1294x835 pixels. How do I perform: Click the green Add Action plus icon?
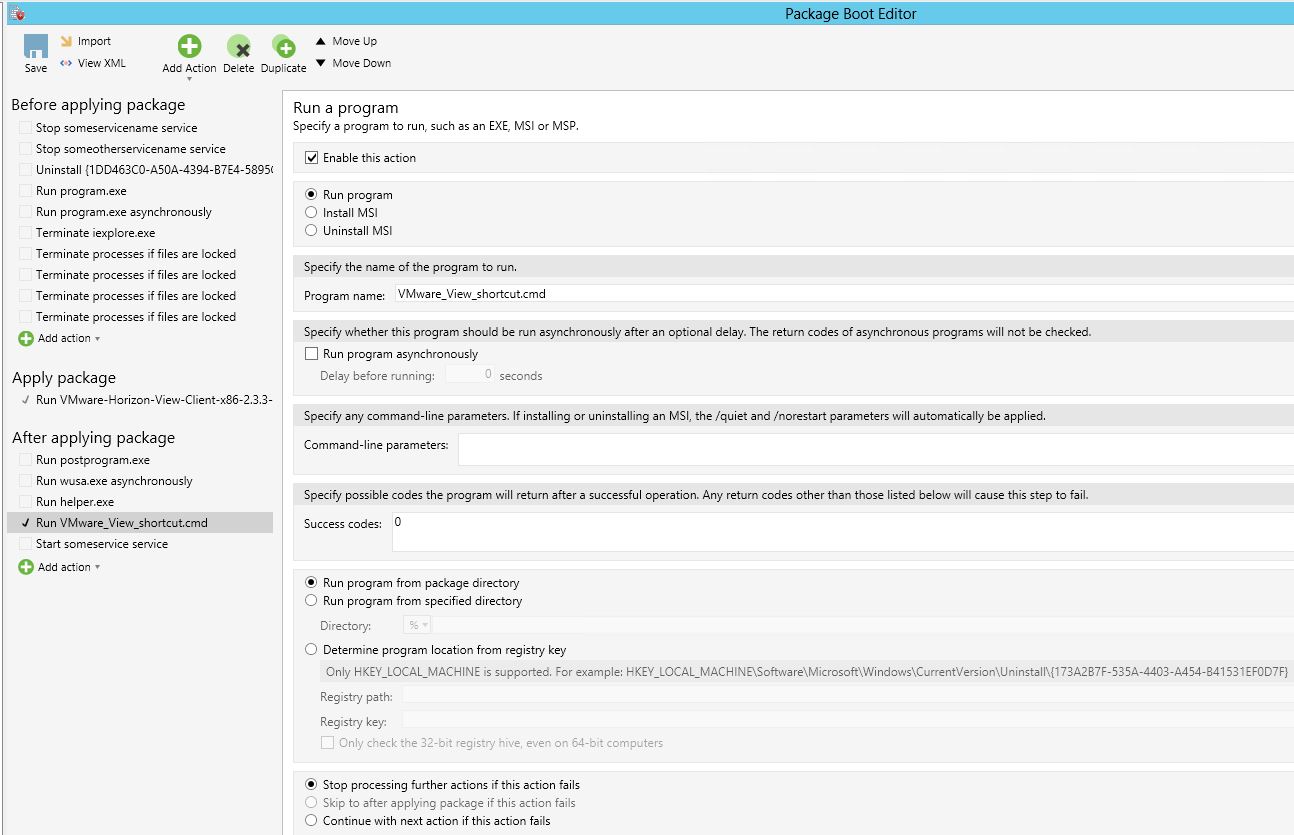pos(189,46)
